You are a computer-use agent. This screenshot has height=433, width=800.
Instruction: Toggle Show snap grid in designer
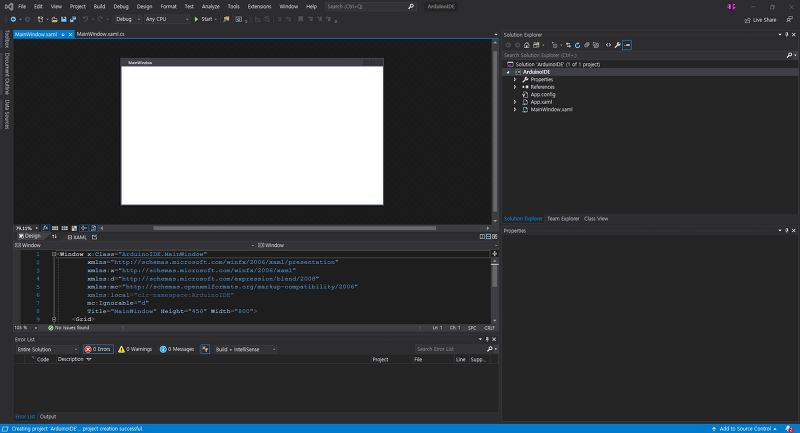(x=55, y=228)
